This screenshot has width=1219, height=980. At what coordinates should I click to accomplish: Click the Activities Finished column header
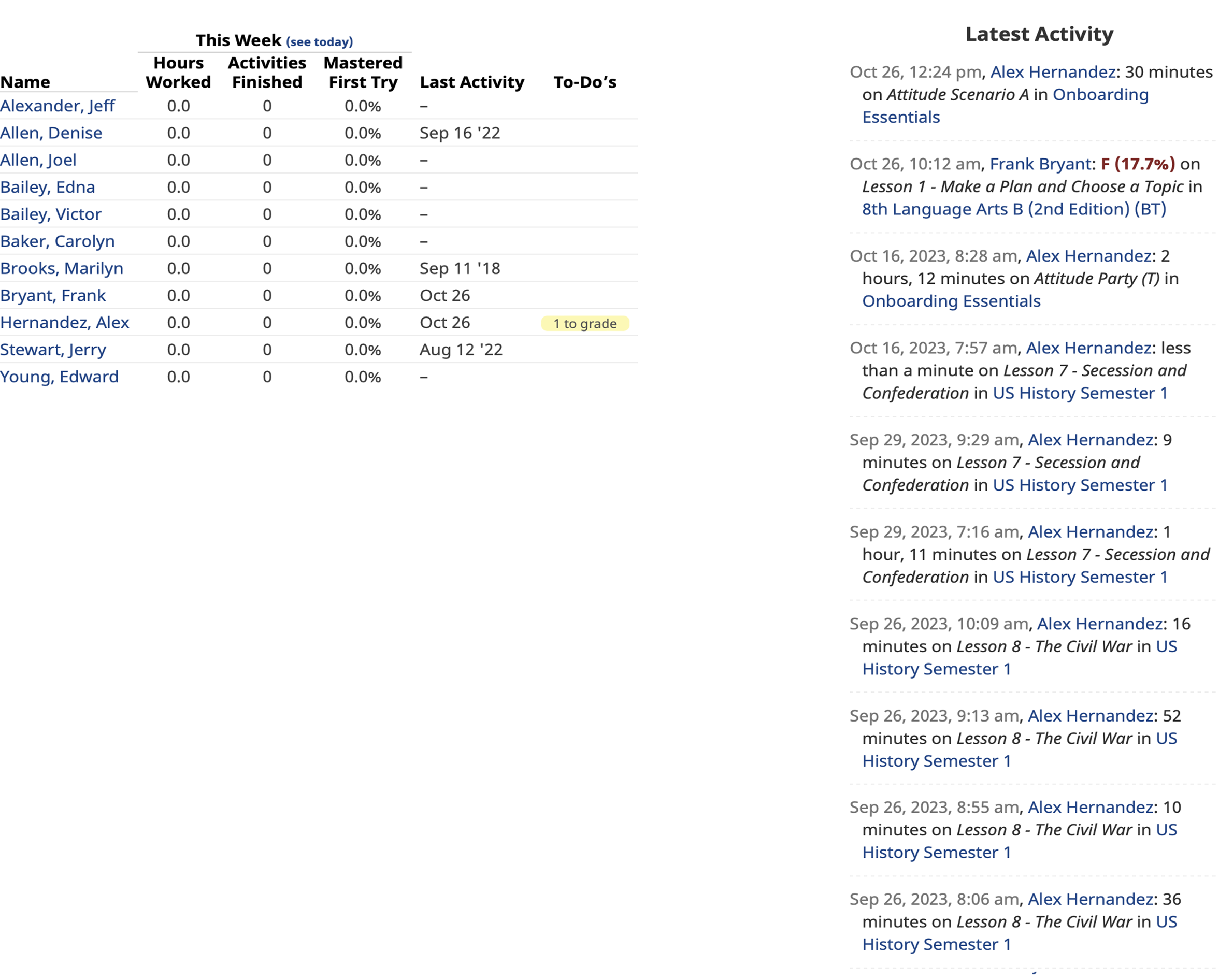267,73
